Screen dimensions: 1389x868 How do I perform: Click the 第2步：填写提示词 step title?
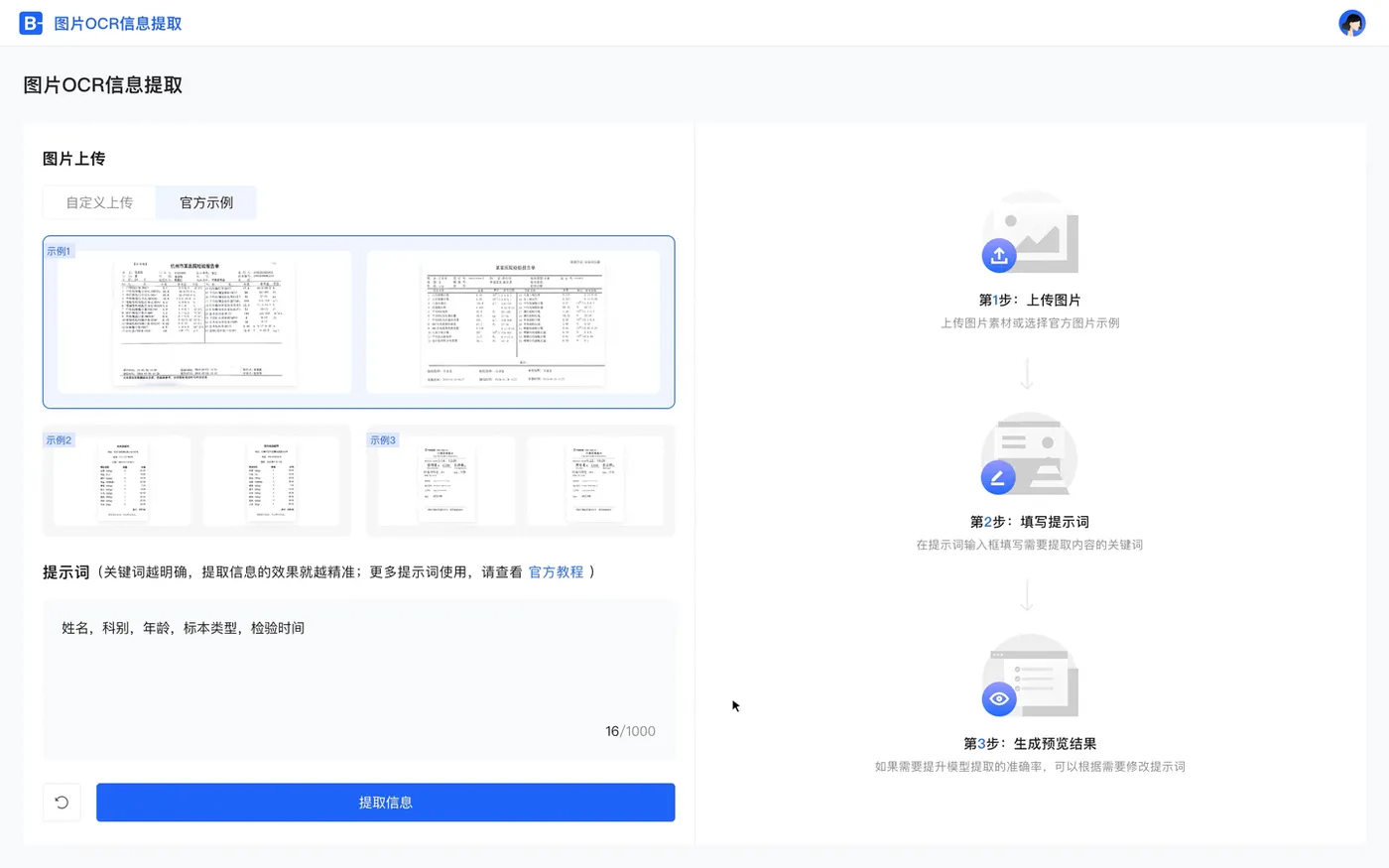[x=1030, y=522]
